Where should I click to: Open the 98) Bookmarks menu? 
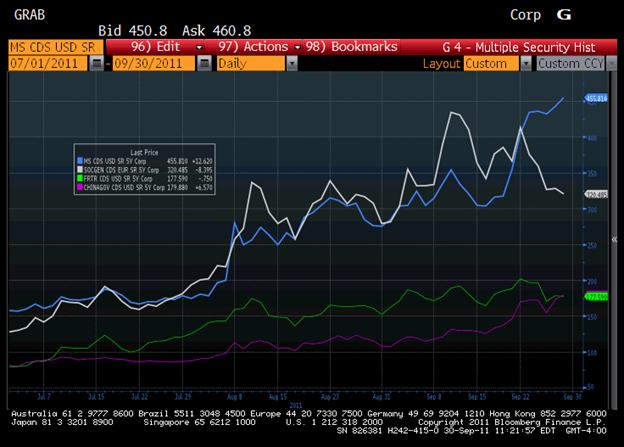click(351, 47)
